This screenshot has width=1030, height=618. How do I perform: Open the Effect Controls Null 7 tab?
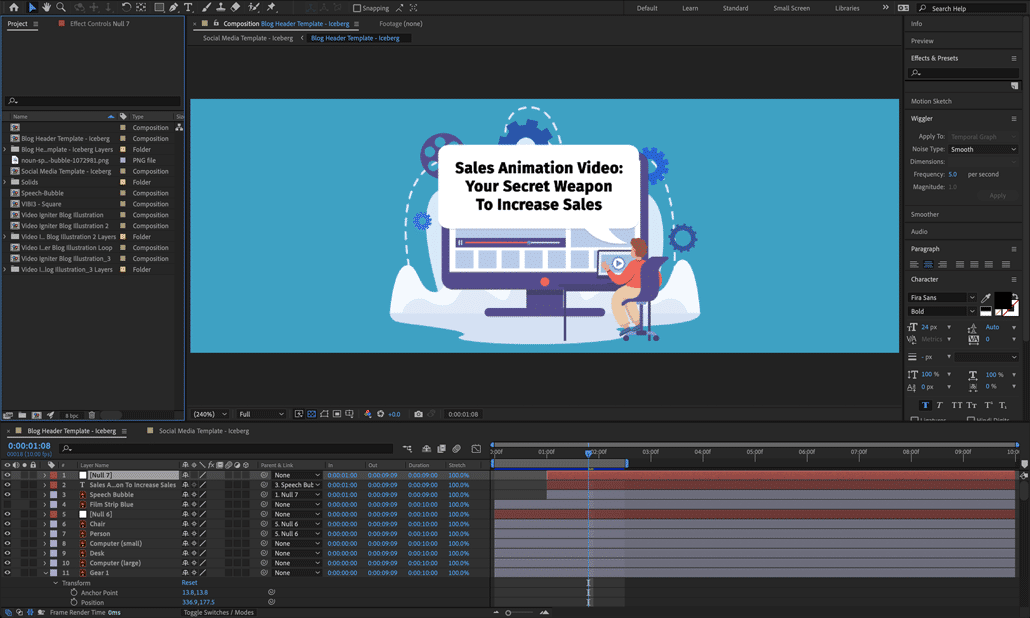pyautogui.click(x=99, y=23)
